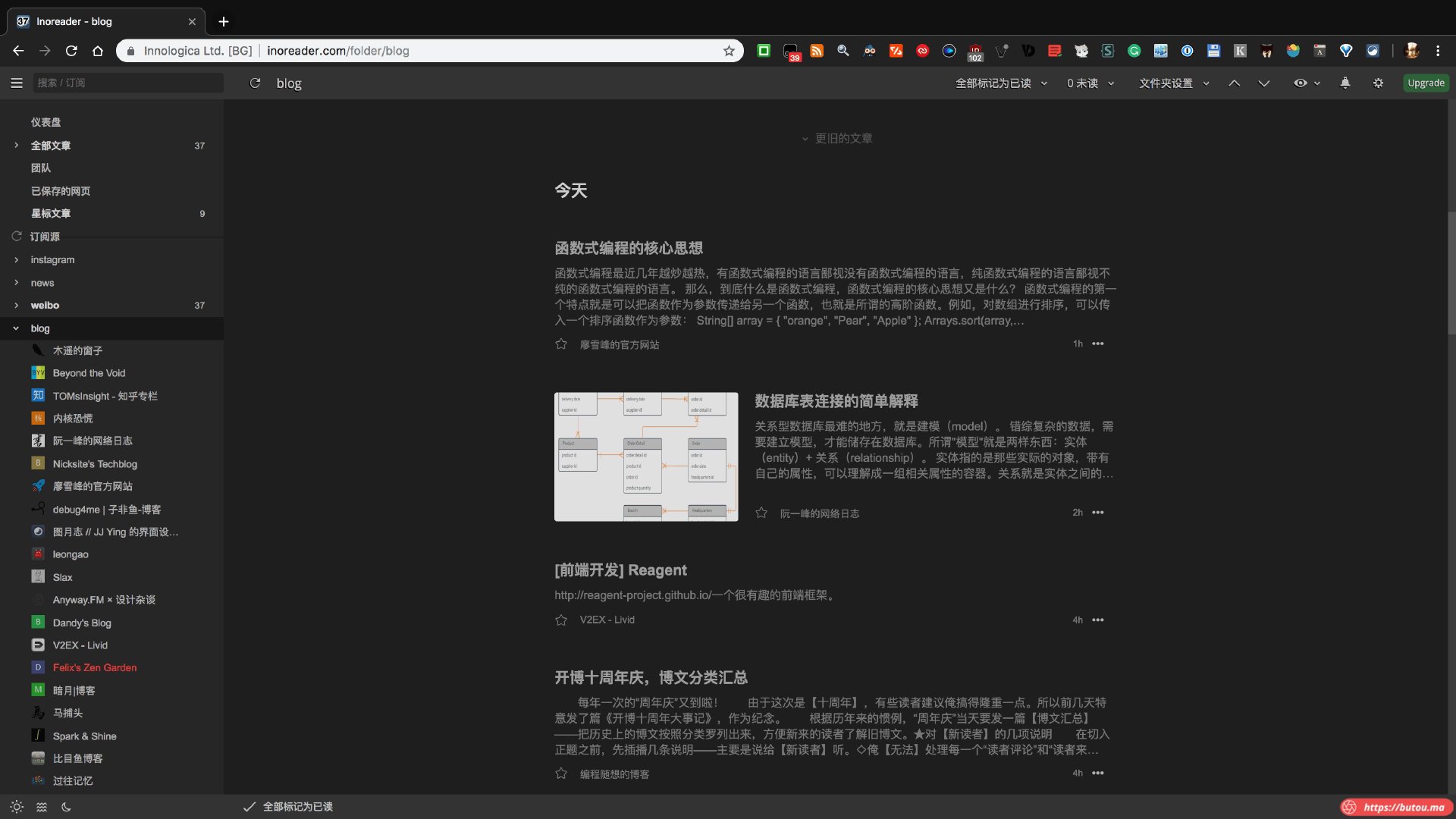Toggle the eye view mode icon
Viewport: 1456px width, 819px height.
pyautogui.click(x=1300, y=83)
